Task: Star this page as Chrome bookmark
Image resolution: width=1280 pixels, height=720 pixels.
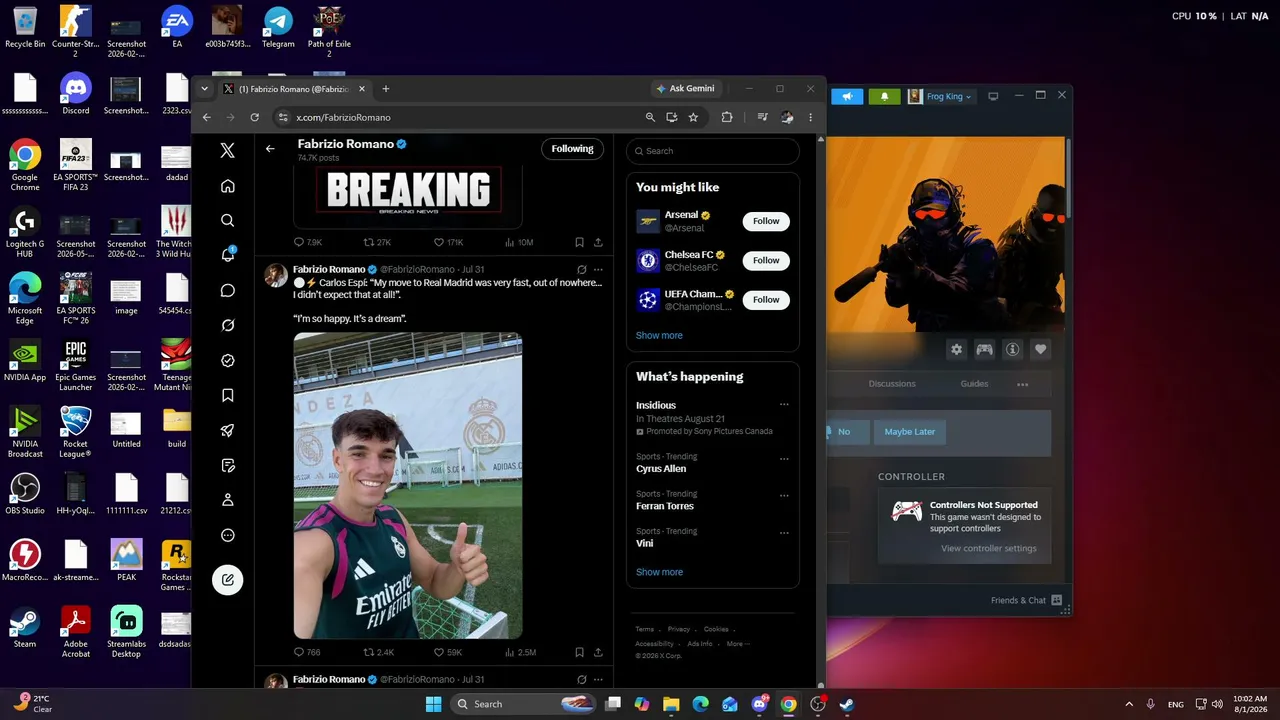Action: (x=693, y=117)
